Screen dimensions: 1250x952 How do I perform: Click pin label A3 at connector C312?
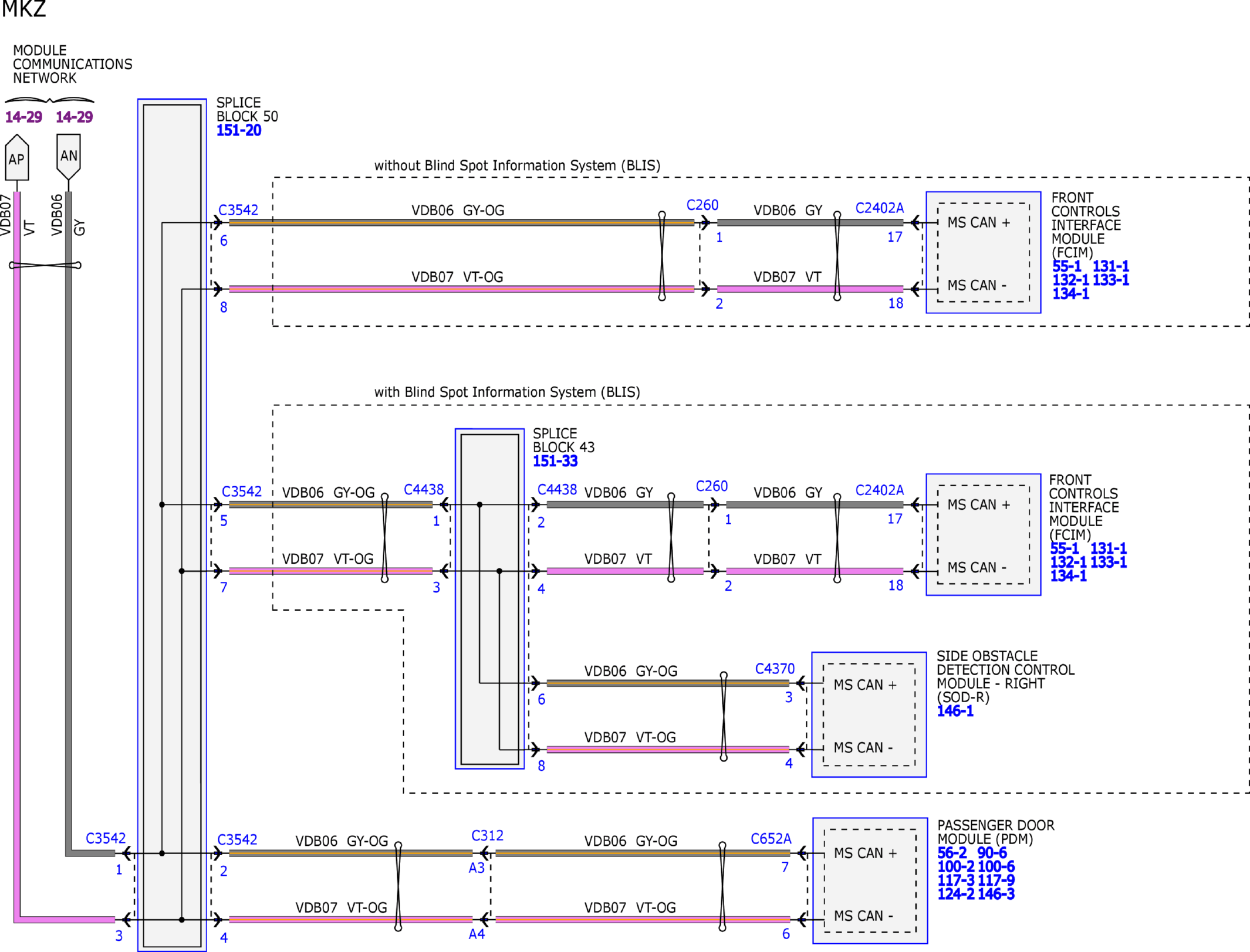477,868
